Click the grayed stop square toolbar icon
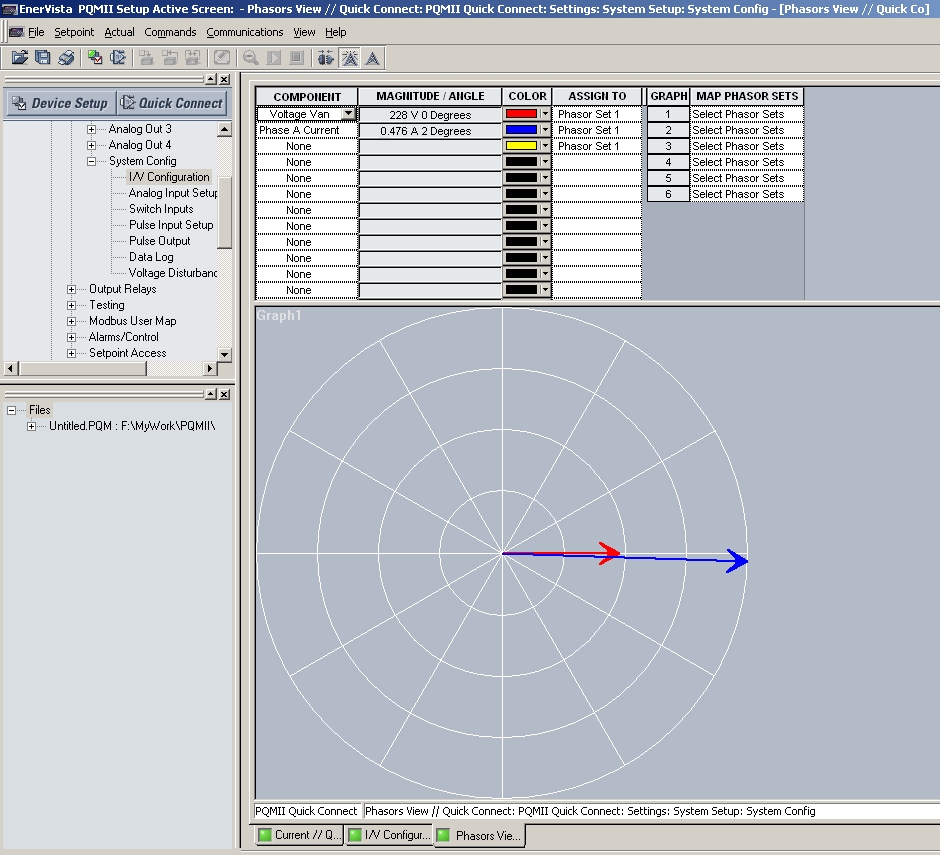This screenshot has width=940, height=855. [x=296, y=58]
